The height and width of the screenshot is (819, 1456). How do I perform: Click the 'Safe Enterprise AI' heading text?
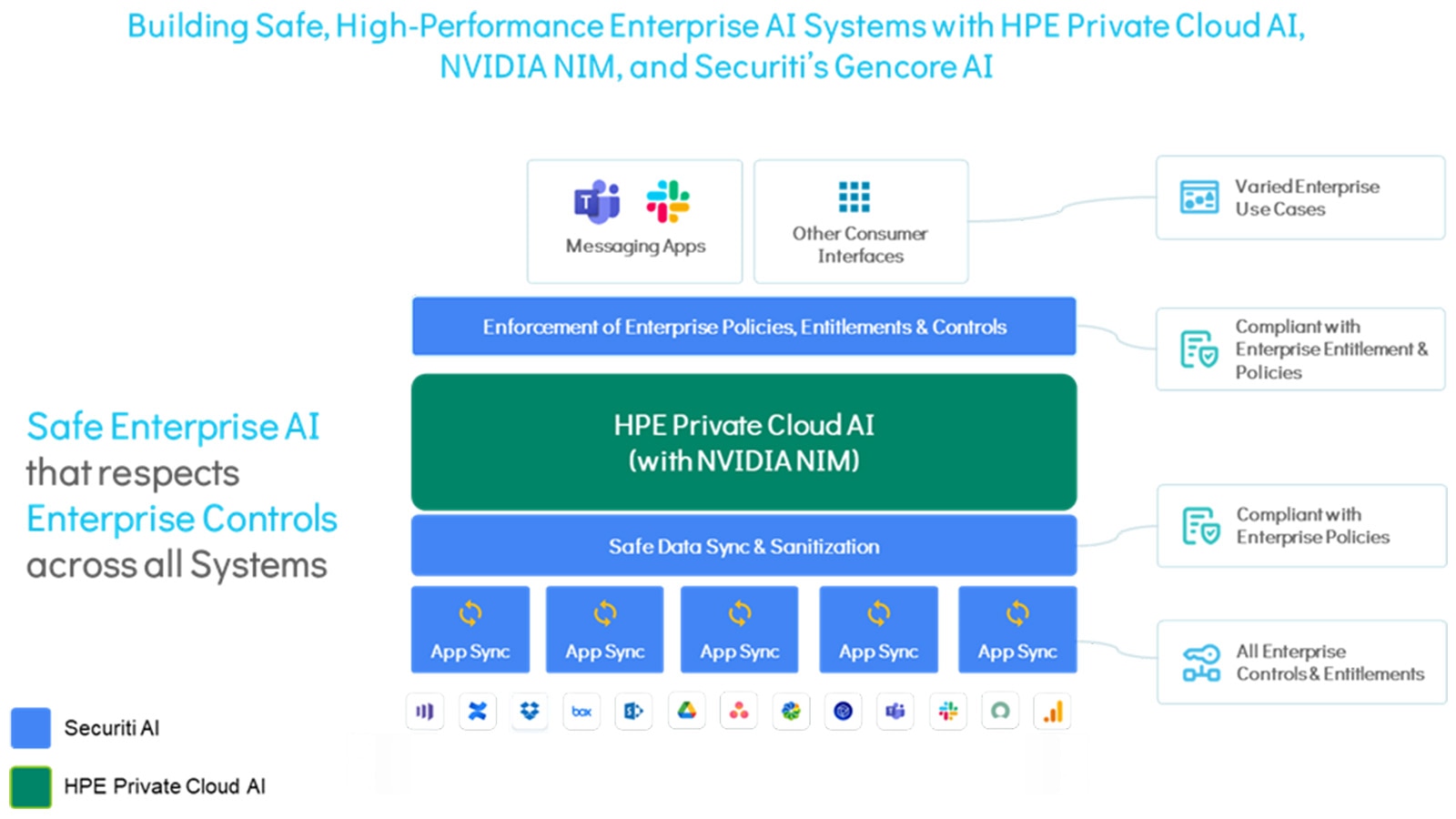click(x=173, y=427)
